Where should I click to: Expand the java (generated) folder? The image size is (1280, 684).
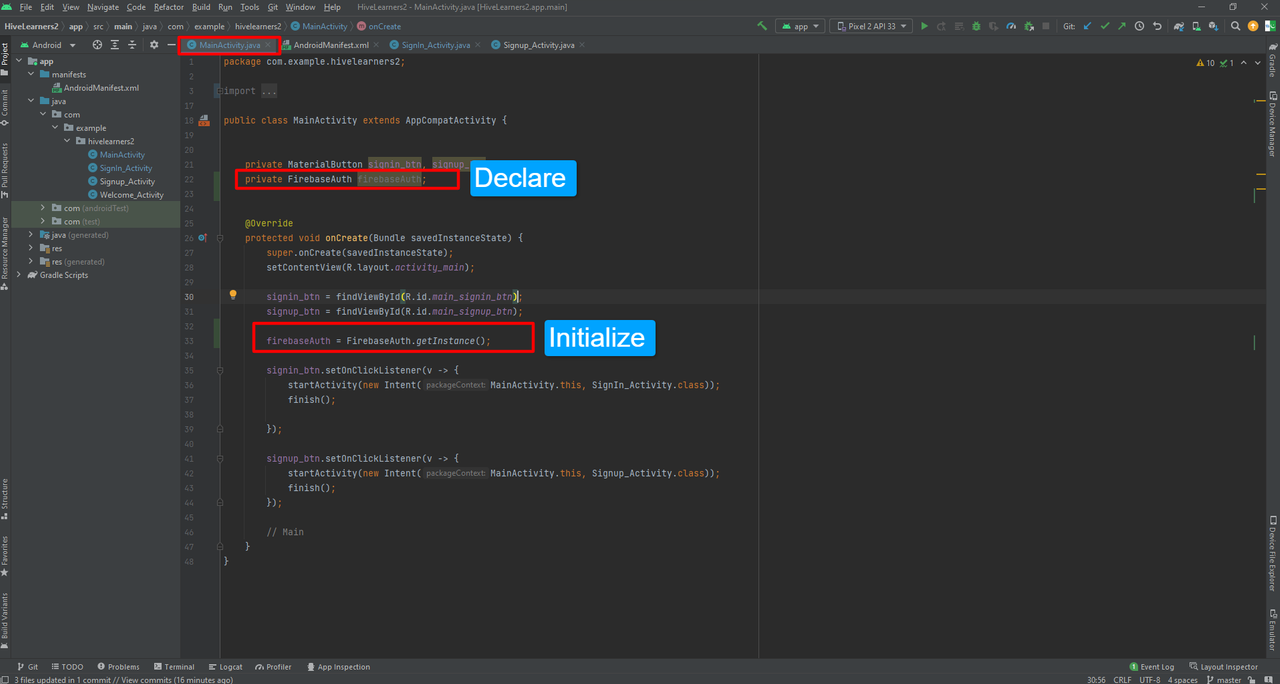pos(31,235)
